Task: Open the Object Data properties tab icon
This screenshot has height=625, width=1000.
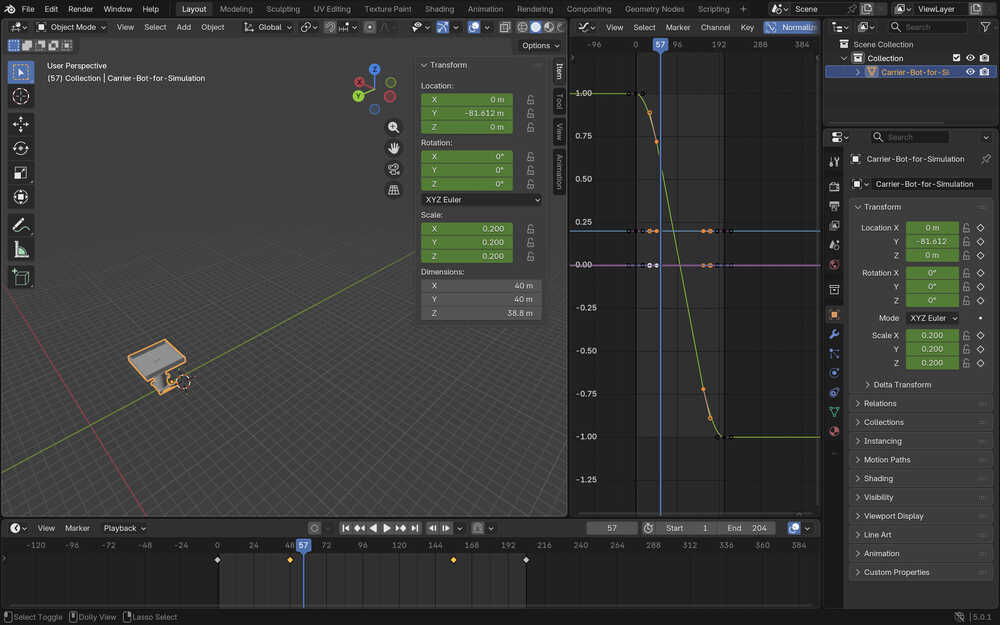Action: tap(834, 412)
